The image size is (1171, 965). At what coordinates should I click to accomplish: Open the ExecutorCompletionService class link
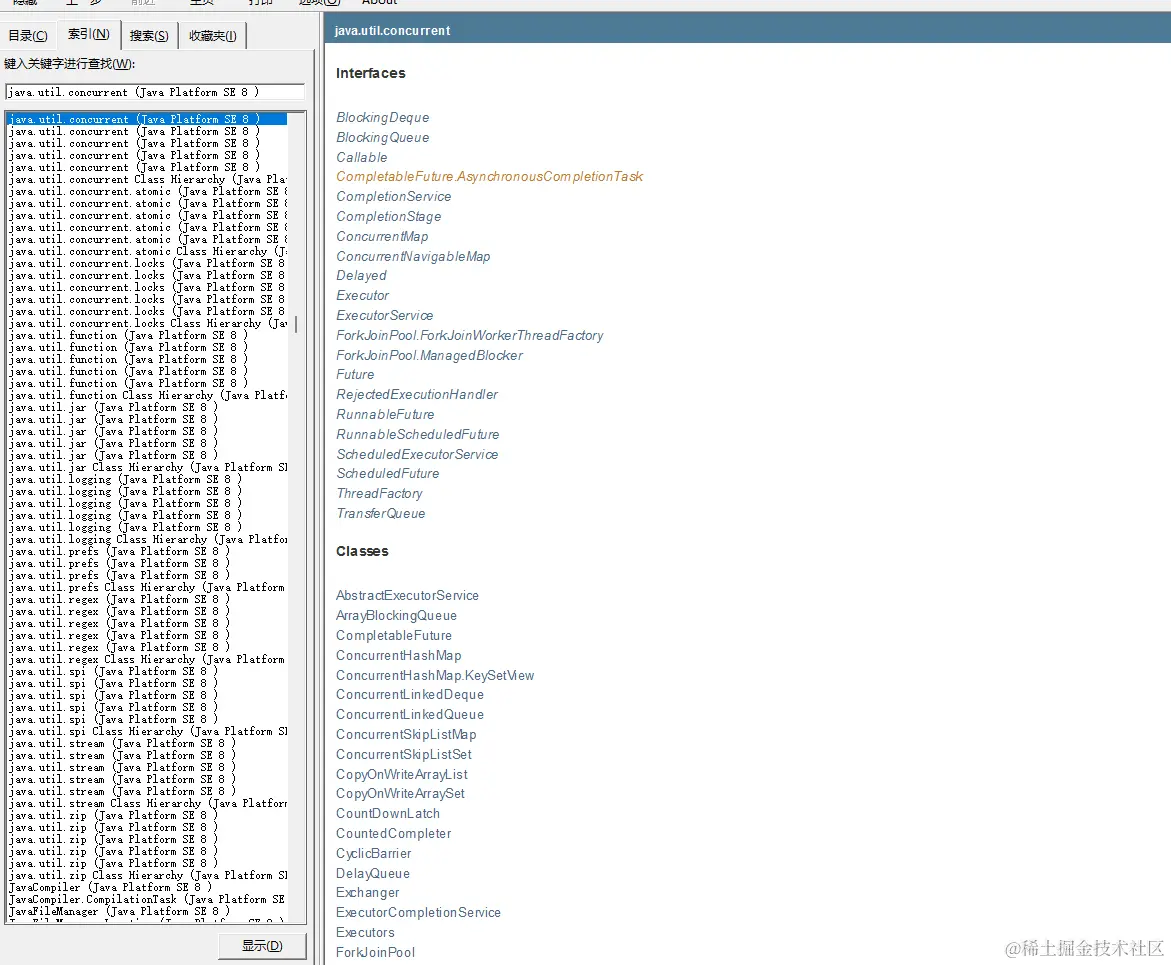click(418, 913)
